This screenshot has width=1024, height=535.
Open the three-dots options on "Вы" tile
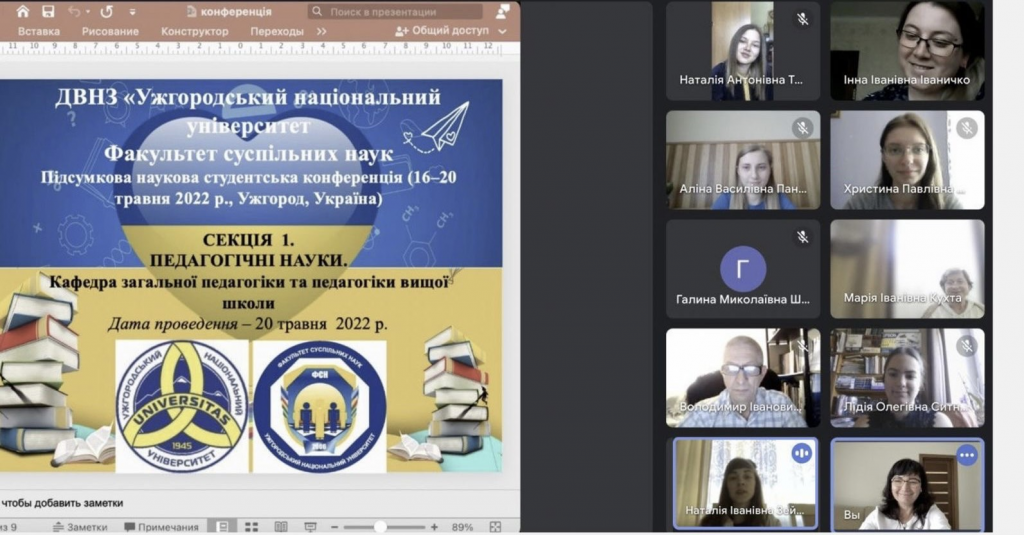pos(967,455)
